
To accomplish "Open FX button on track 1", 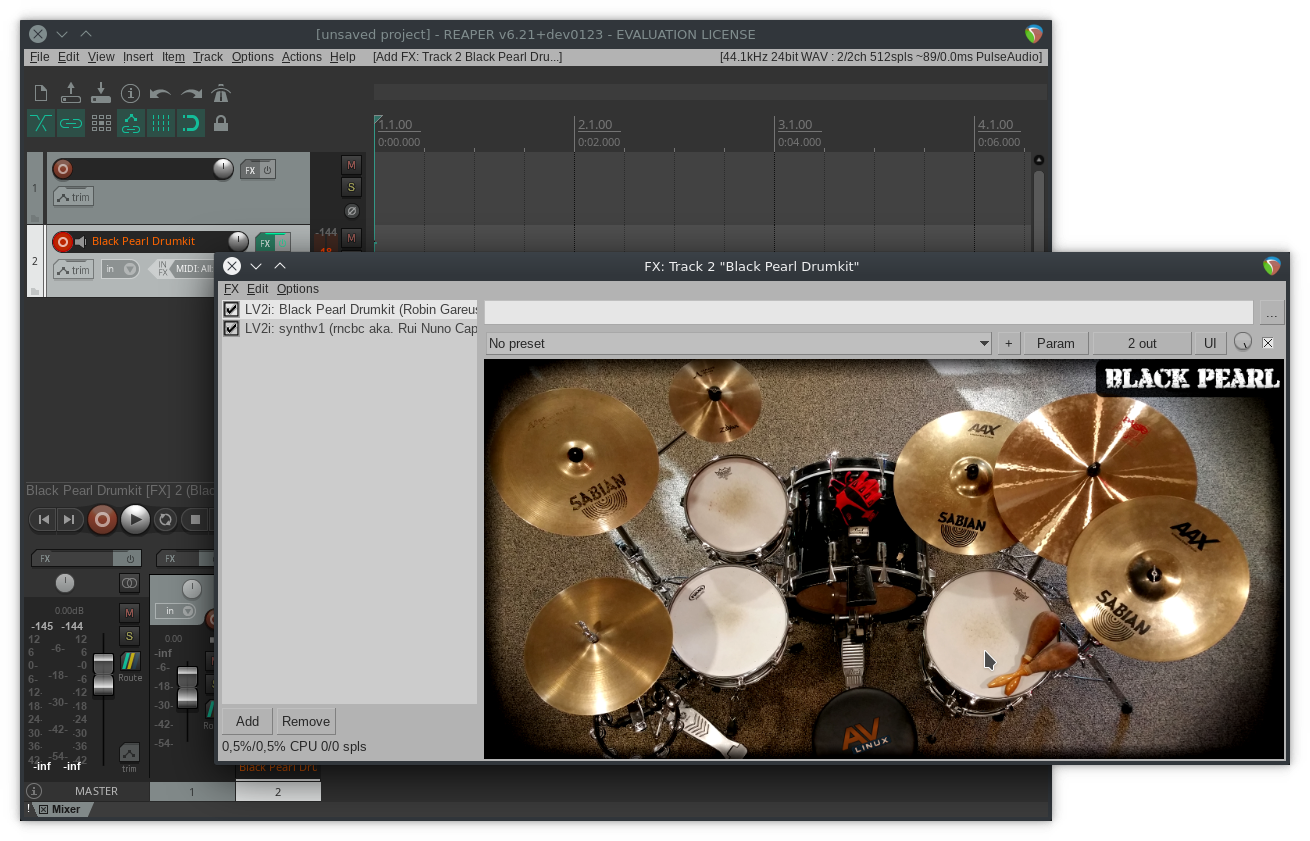I will click(x=250, y=170).
